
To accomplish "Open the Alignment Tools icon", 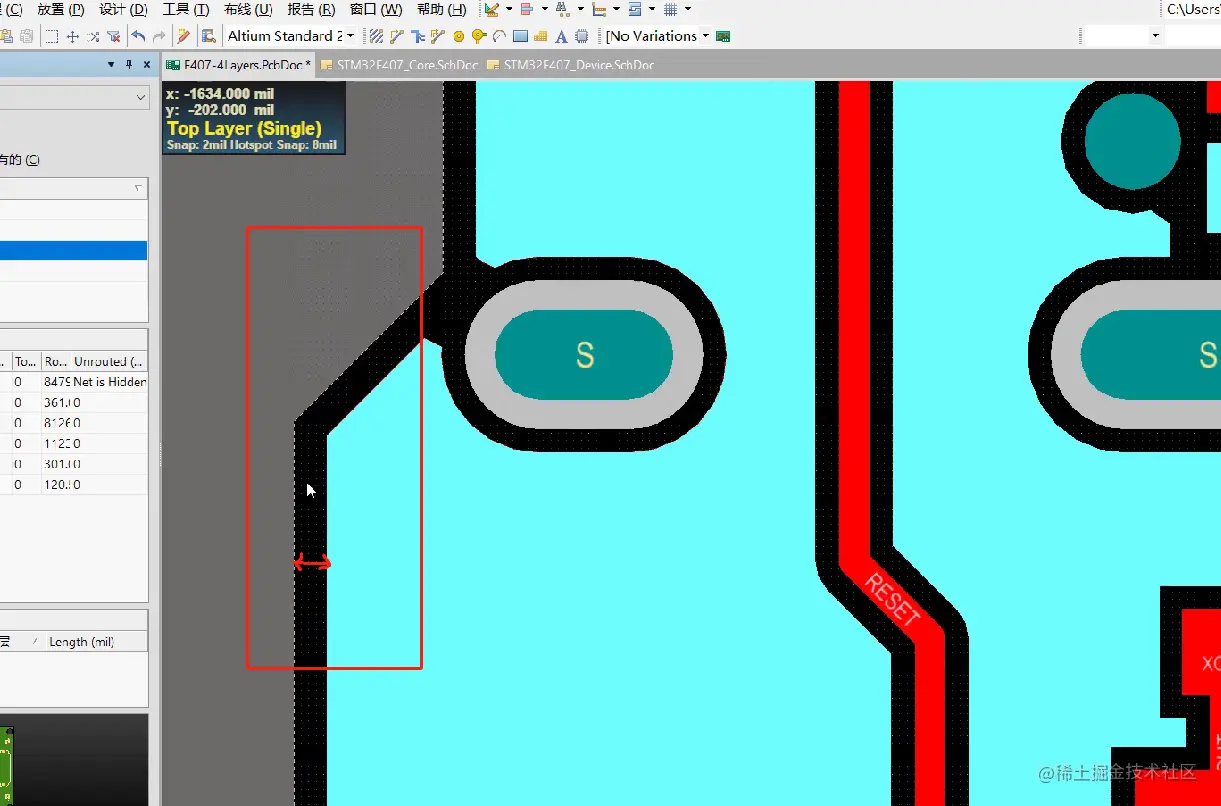I will pyautogui.click(x=526, y=9).
